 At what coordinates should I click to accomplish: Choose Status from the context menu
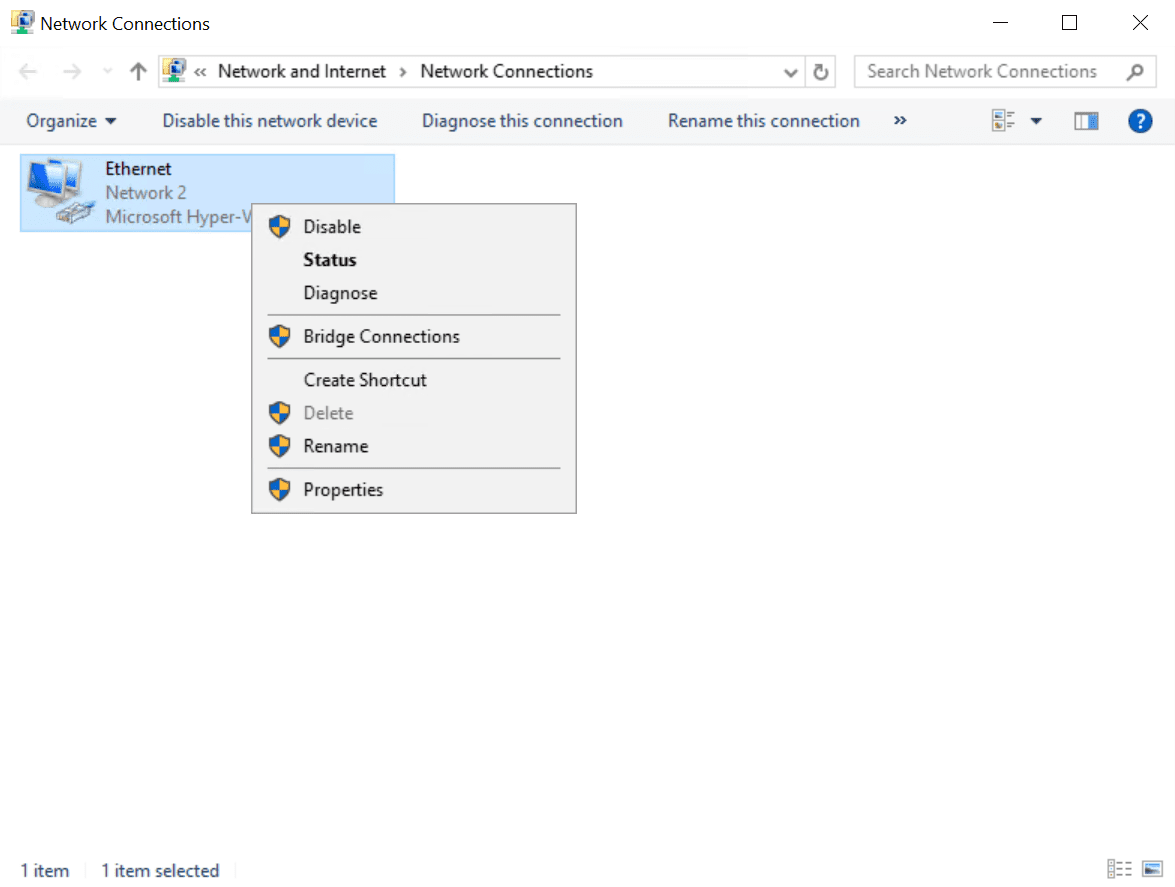pos(414,259)
